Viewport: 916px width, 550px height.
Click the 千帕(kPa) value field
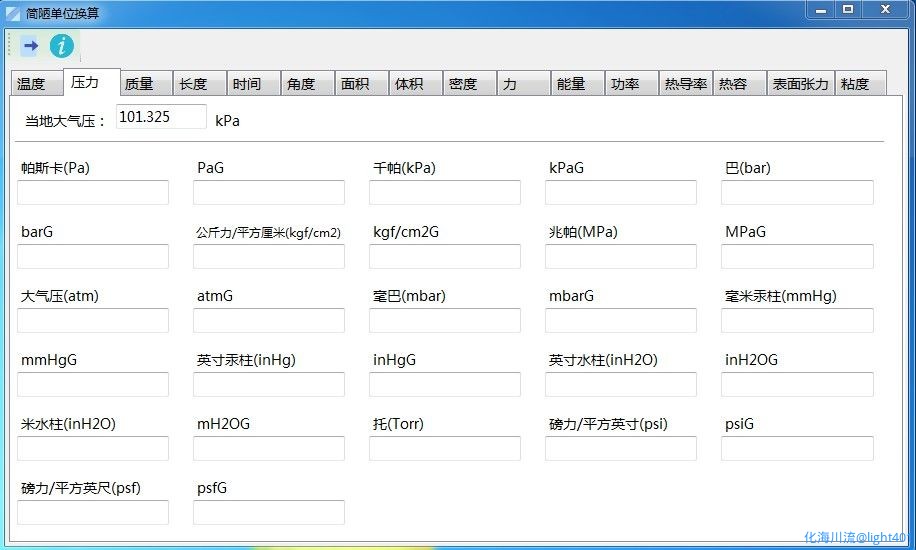[x=445, y=193]
